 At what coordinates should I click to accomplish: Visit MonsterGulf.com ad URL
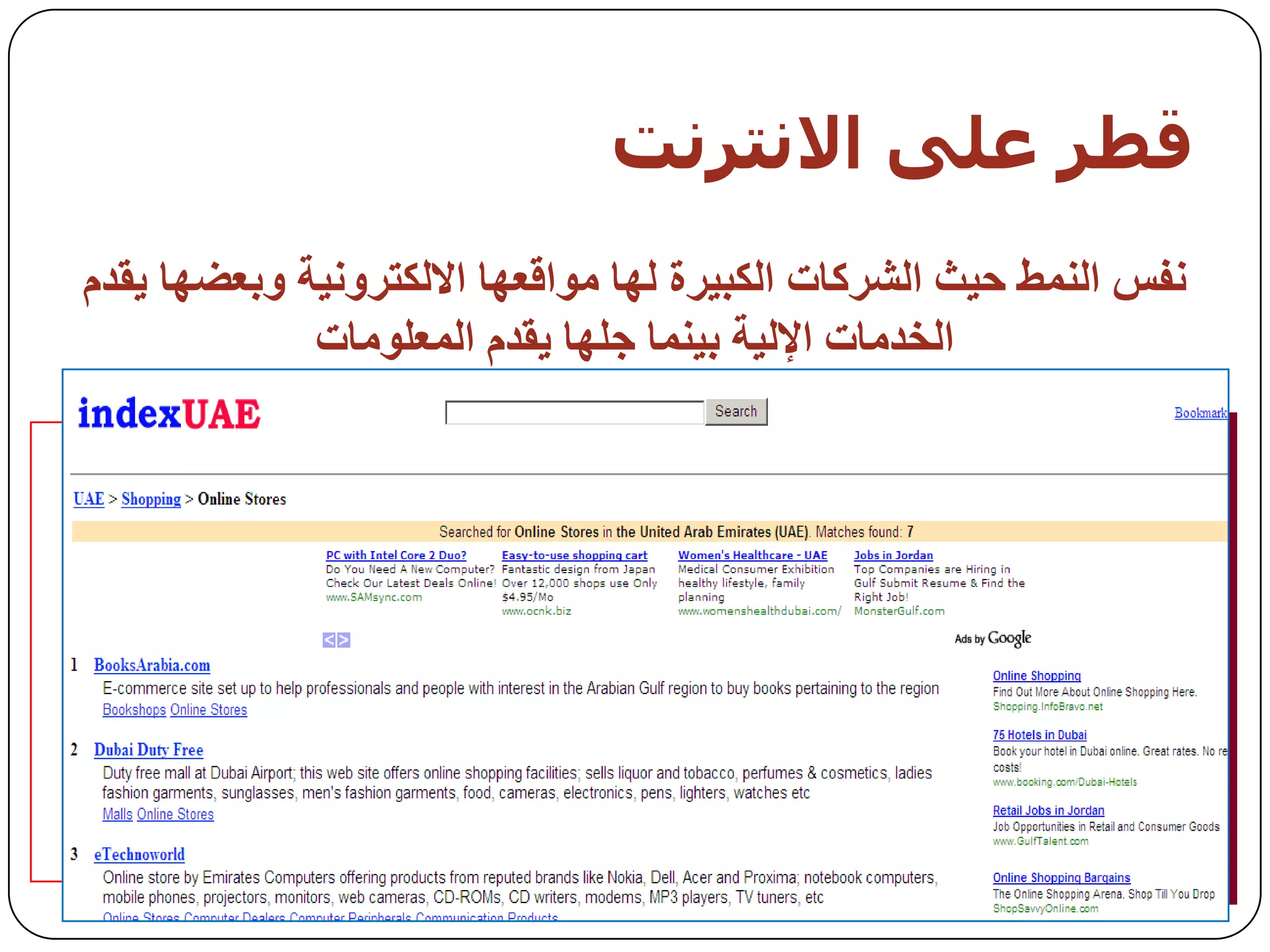coord(899,611)
